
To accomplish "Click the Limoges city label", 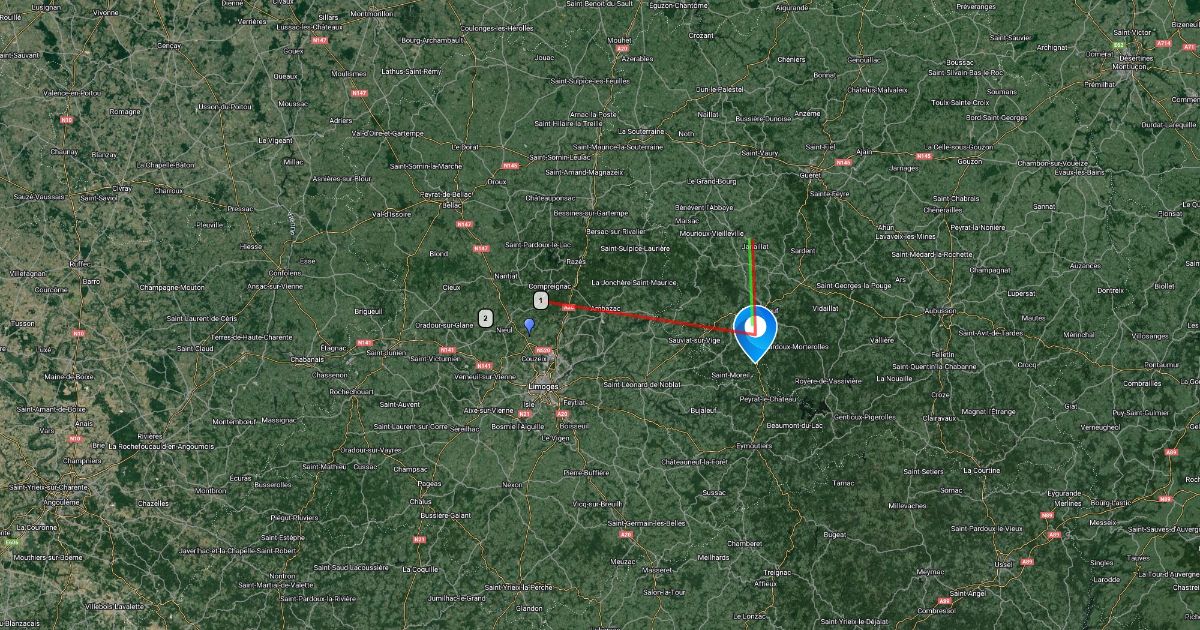I will [x=544, y=385].
